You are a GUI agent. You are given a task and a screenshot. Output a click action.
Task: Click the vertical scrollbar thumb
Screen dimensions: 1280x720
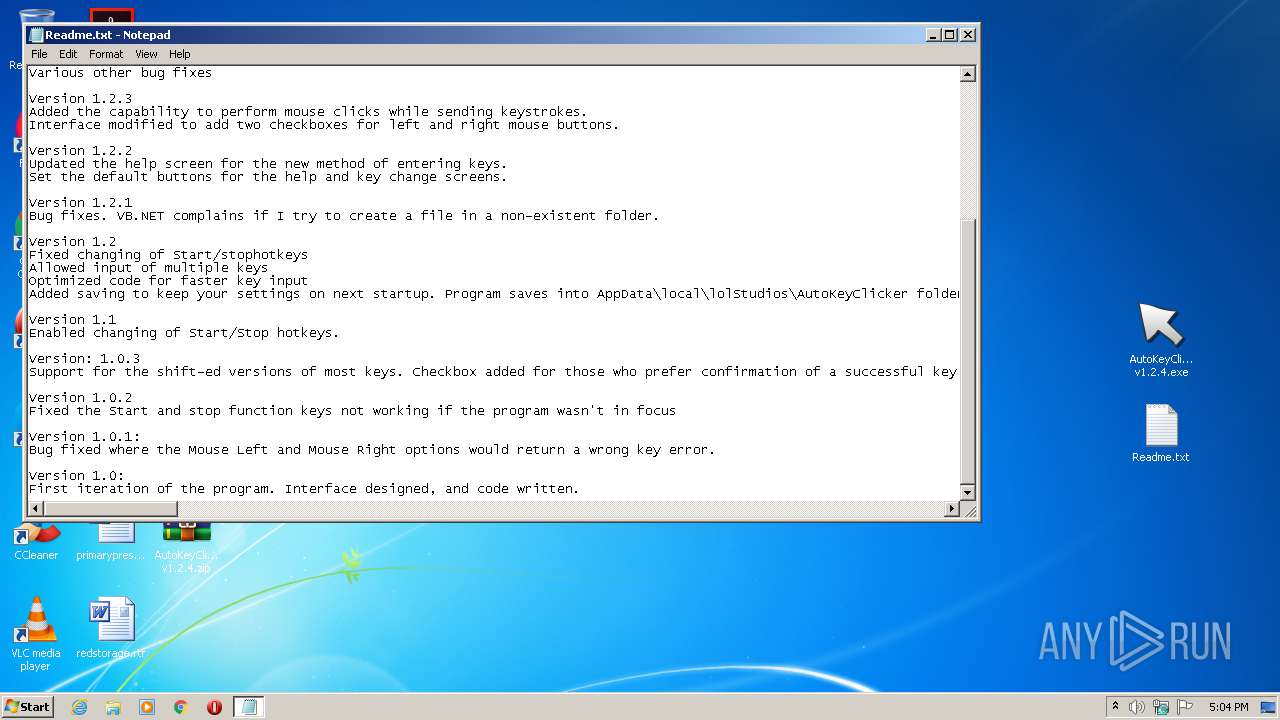[x=967, y=350]
